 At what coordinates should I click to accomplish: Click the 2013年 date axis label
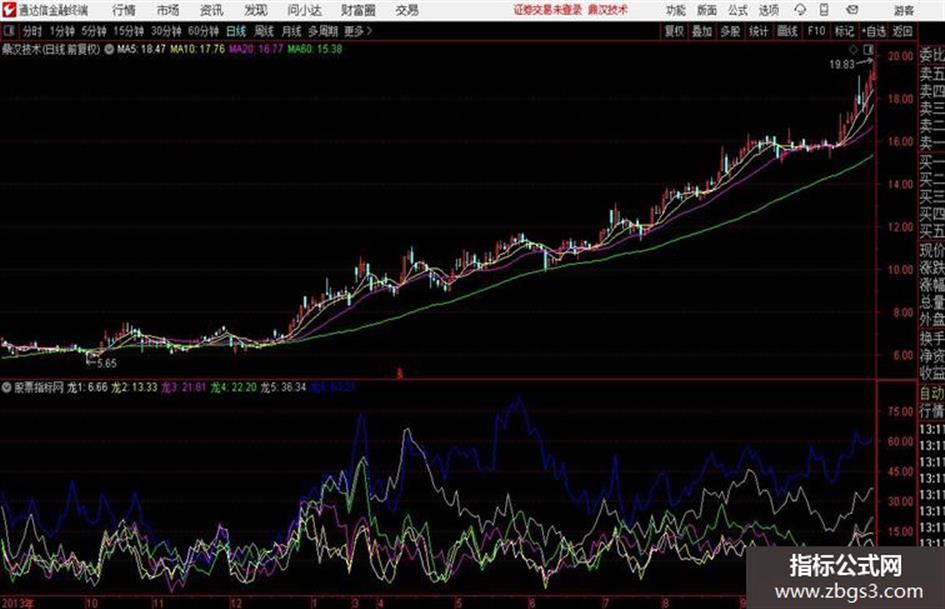[x=18, y=603]
